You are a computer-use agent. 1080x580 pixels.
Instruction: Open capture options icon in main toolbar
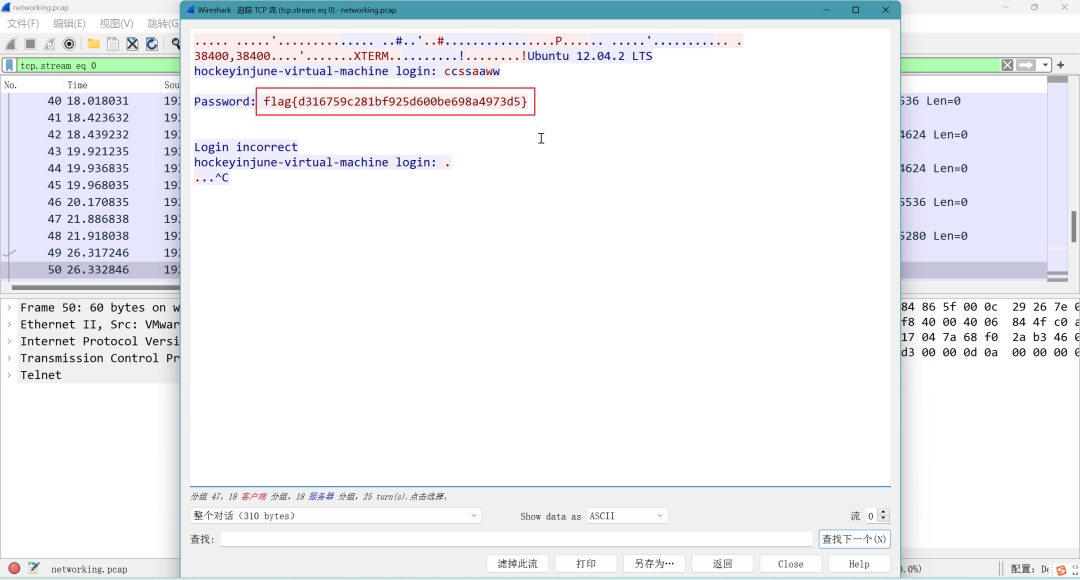pos(70,44)
